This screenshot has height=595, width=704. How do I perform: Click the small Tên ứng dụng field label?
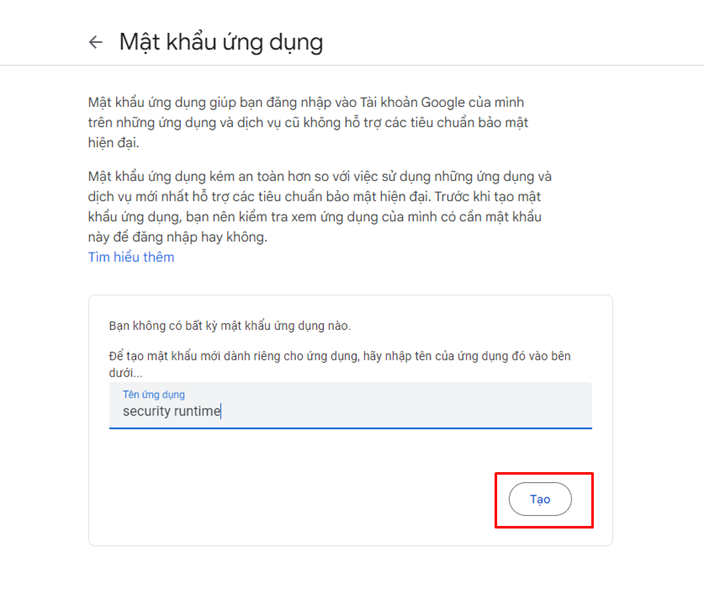pos(153,394)
